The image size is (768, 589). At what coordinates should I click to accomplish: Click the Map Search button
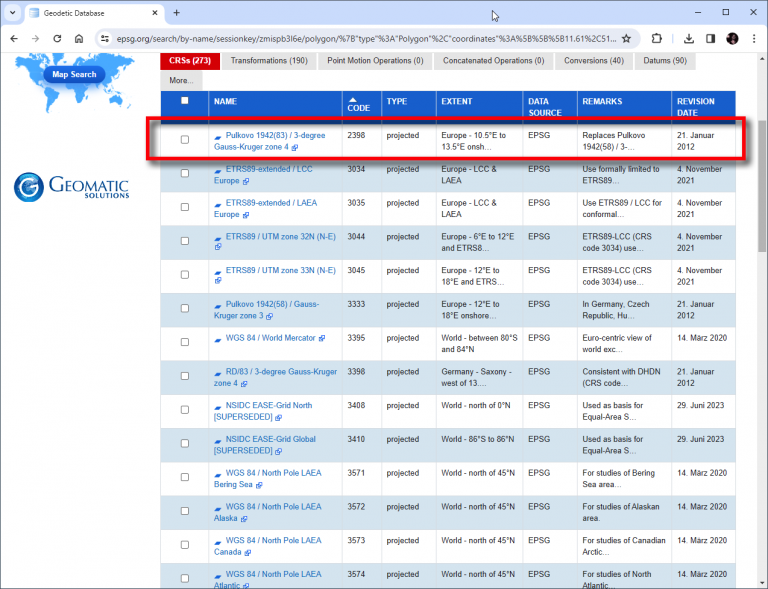click(x=74, y=74)
